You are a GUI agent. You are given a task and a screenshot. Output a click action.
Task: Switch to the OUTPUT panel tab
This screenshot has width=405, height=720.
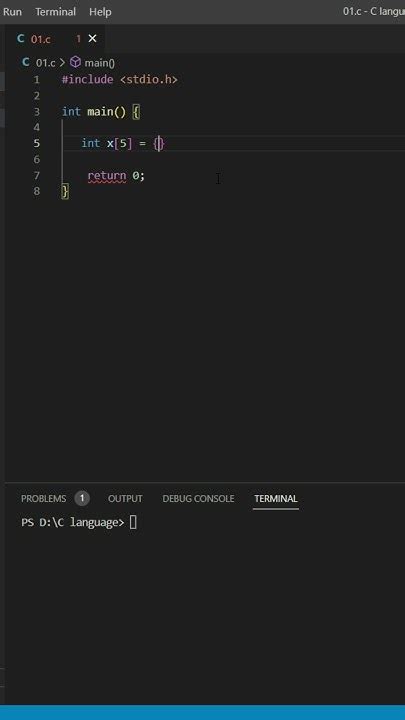coord(125,498)
